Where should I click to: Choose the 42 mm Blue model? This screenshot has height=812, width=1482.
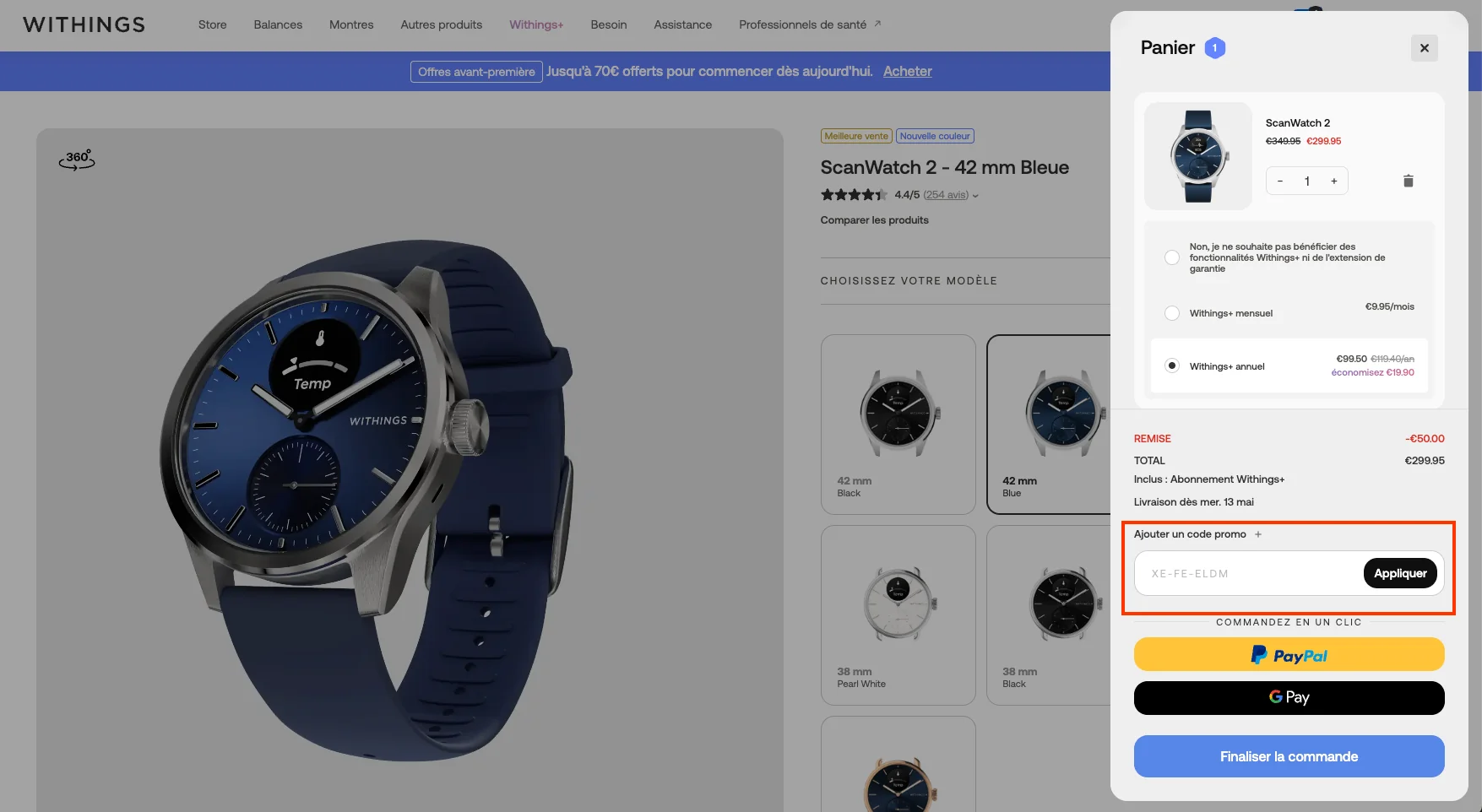coord(1050,424)
